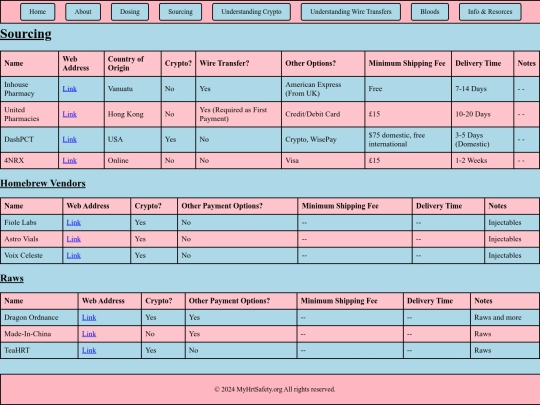Select the Inhouse Pharmacy name cell
Viewport: 540px width, 405px height.
[30, 89]
